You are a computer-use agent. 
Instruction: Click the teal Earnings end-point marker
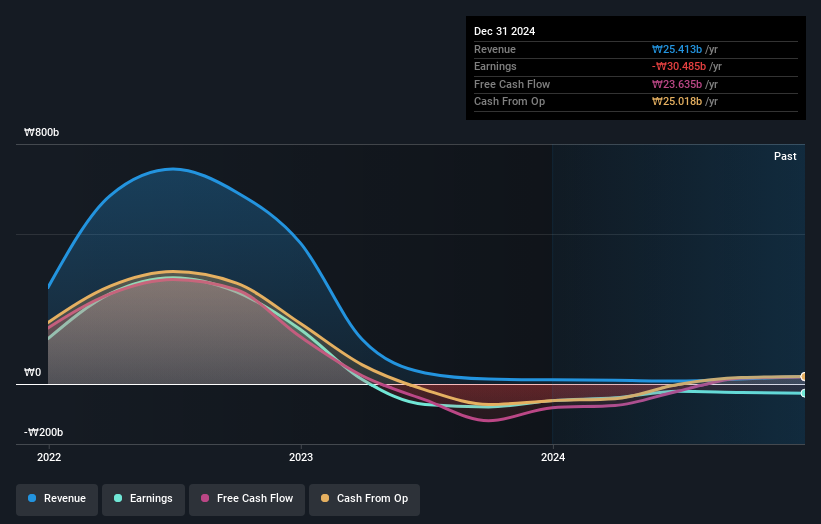[803, 393]
